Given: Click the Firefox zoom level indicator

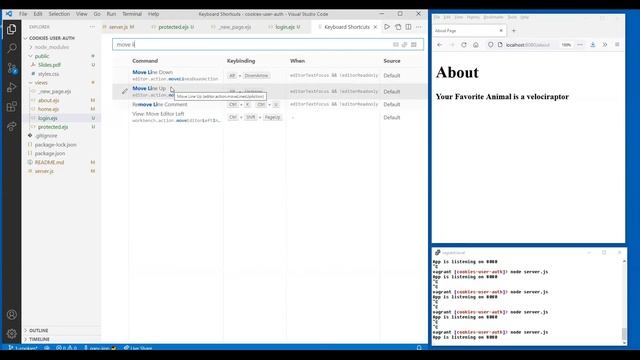Looking at the screenshot, I should [566, 45].
